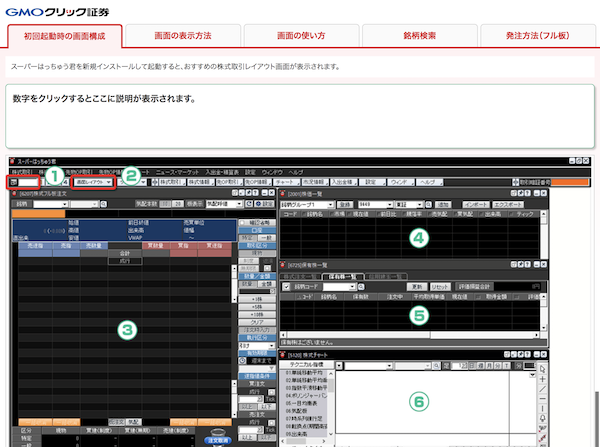Open the 画面の表示方法 tab
This screenshot has width=600, height=447.
(183, 36)
